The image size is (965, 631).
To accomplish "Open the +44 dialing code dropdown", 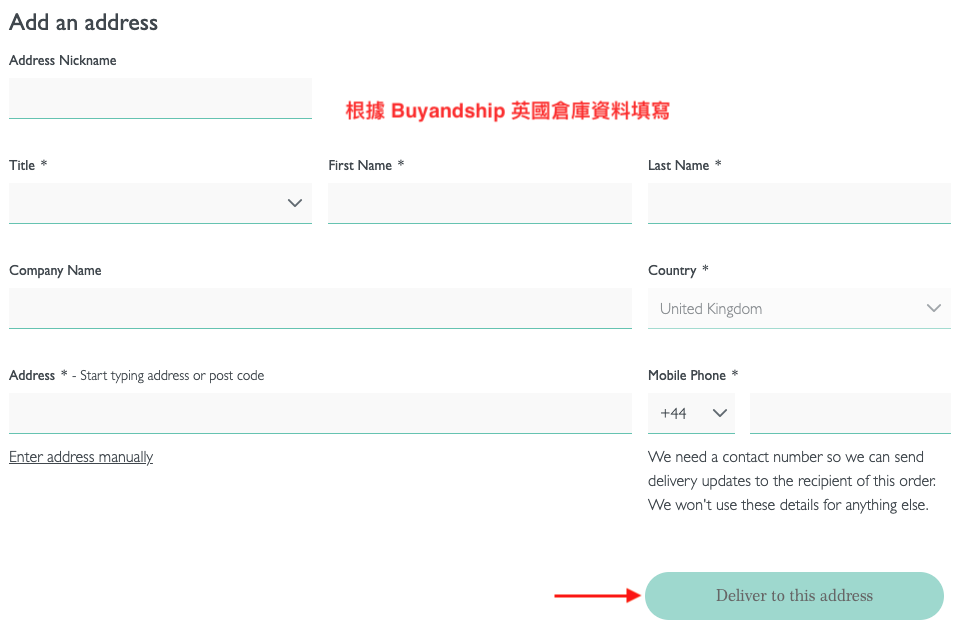I will (691, 413).
